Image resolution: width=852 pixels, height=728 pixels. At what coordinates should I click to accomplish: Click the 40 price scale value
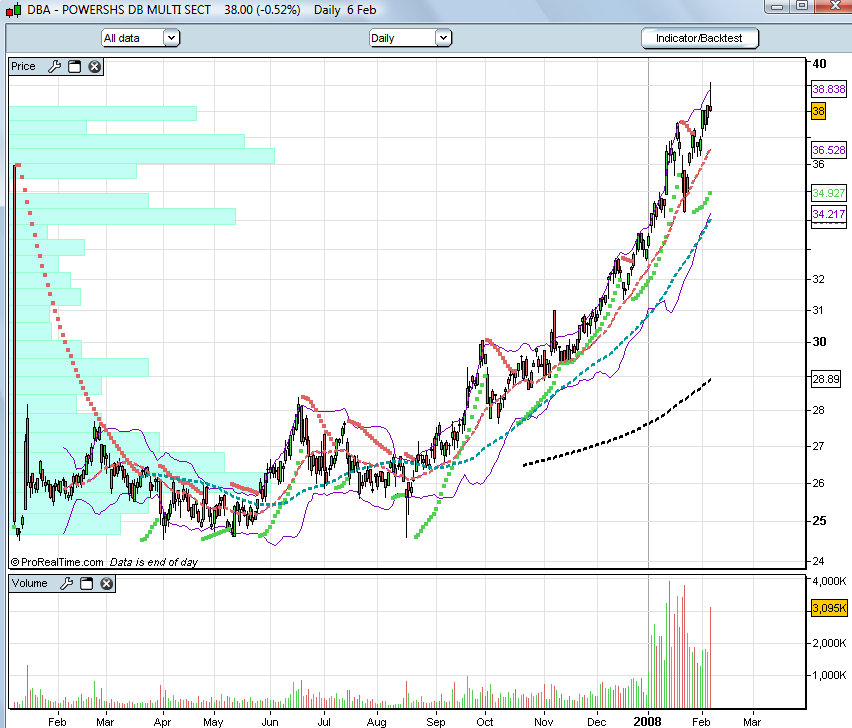[x=819, y=64]
